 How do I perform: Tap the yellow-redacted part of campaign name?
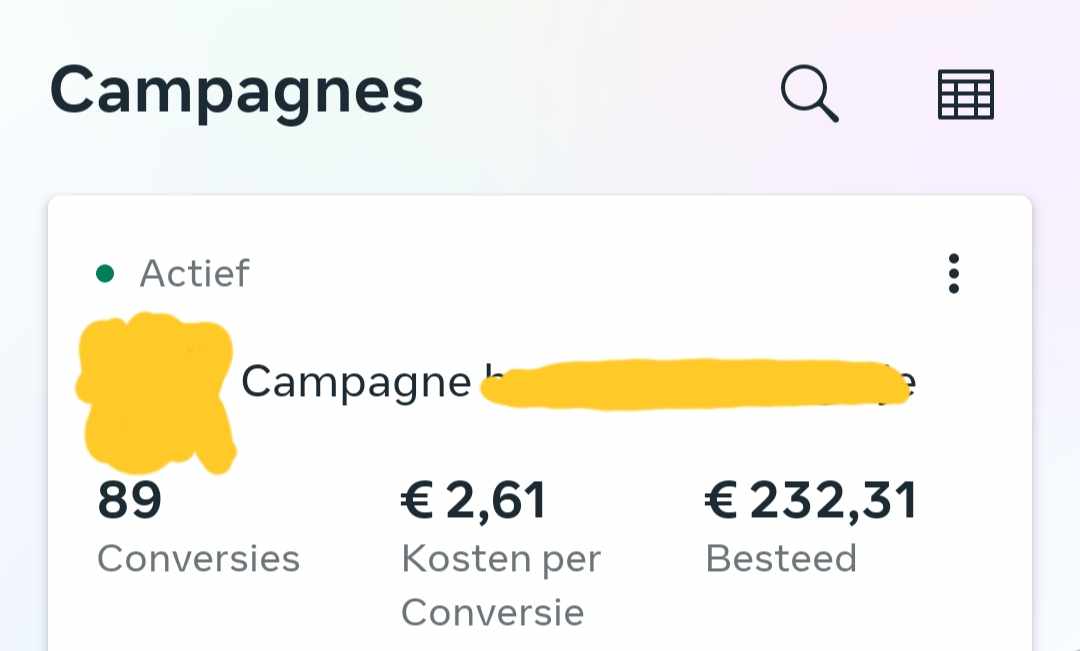tap(690, 384)
